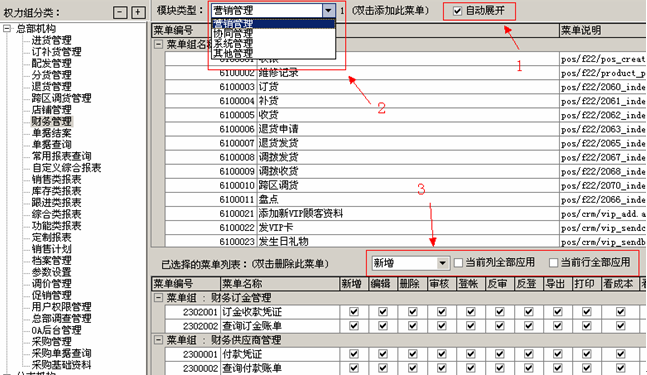Select 财务管理 in the tree

[x=52, y=121]
